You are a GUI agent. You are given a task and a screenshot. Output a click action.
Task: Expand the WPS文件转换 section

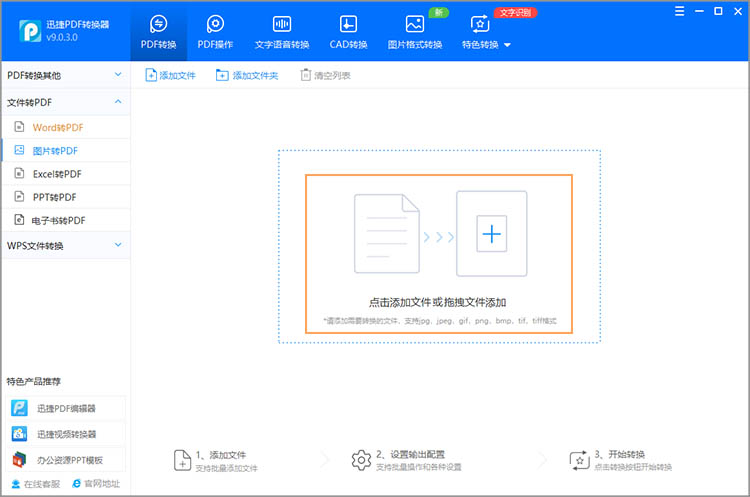click(x=66, y=245)
